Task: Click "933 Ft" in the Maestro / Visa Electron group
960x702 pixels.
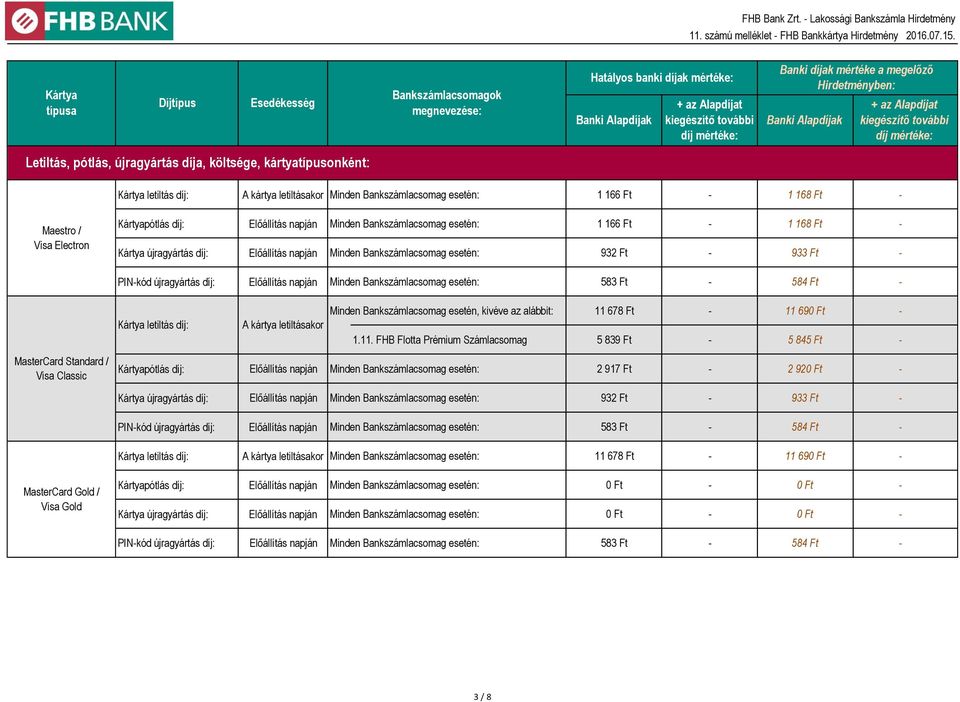Action: (804, 253)
